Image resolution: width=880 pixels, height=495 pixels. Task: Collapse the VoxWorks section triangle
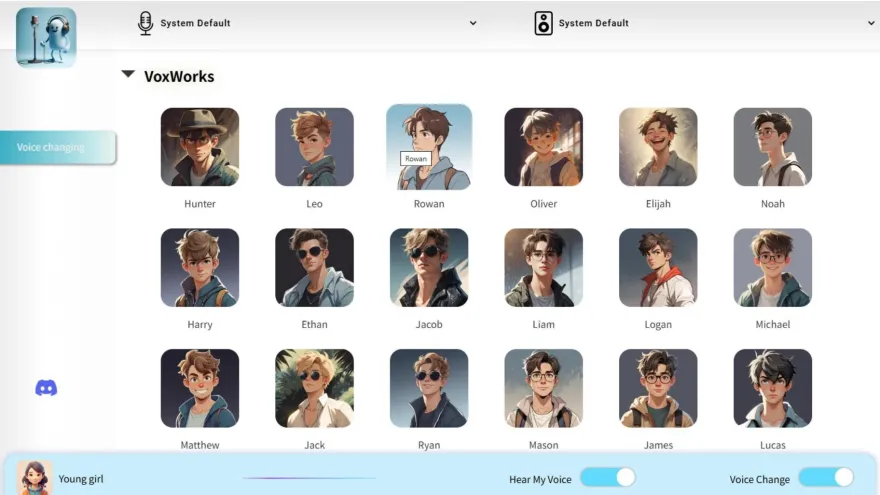coord(128,74)
